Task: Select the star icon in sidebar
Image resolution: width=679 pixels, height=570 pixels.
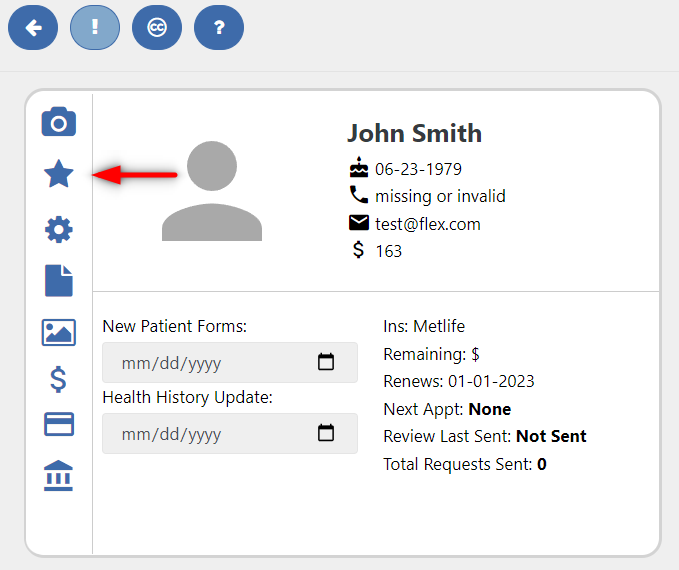Action: pos(58,174)
